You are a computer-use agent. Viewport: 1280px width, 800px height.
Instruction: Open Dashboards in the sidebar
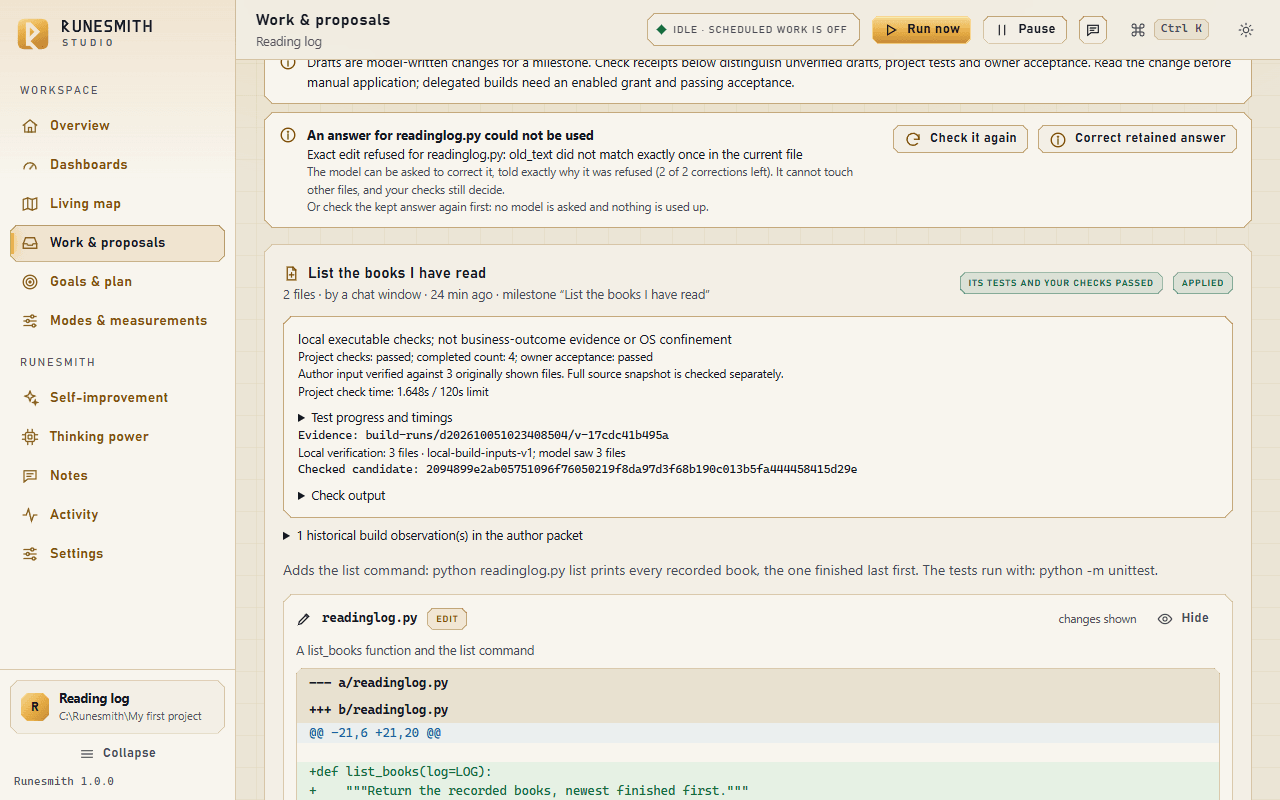click(x=117, y=165)
